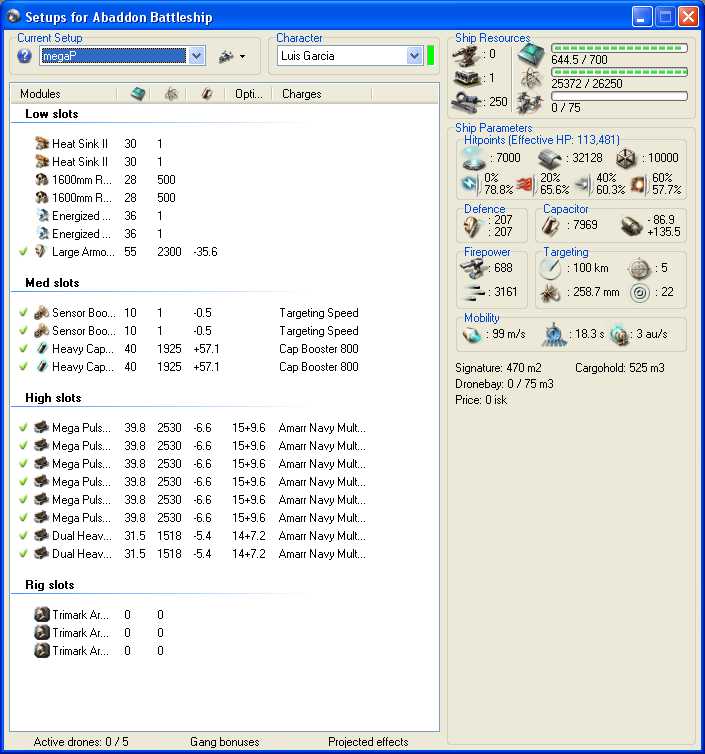The image size is (705, 754).
Task: Click the sensor strength icon showing 22
Action: coord(640,293)
